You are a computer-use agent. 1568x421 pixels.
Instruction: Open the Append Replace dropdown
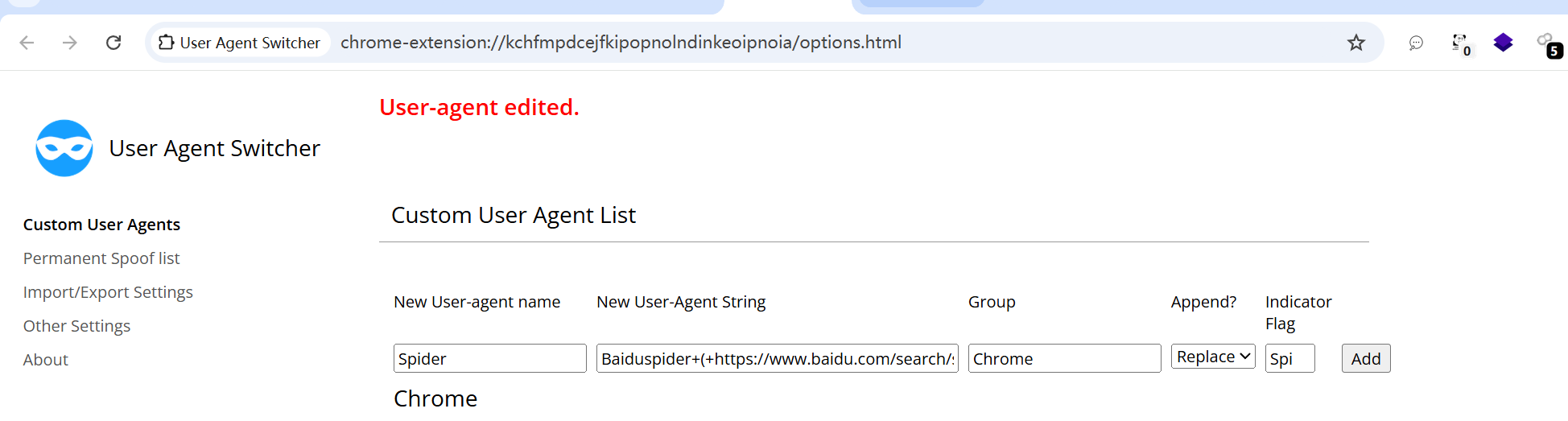click(1212, 357)
